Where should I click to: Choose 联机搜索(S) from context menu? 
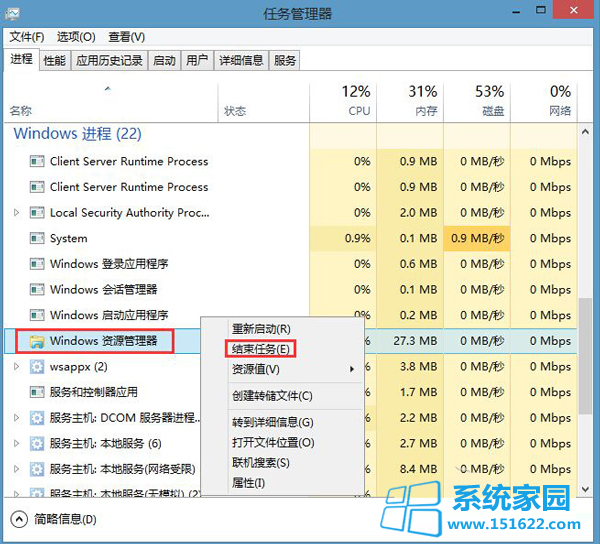coord(261,463)
